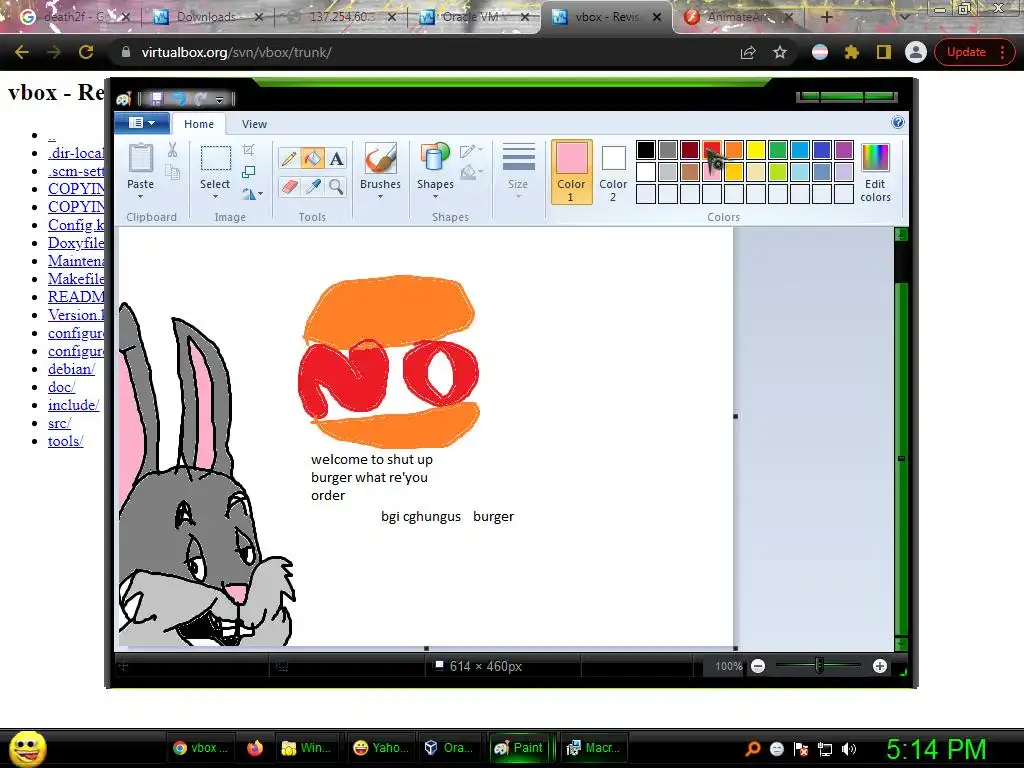Pick the purple color swatch
Viewport: 1024px width, 768px height.
point(844,150)
